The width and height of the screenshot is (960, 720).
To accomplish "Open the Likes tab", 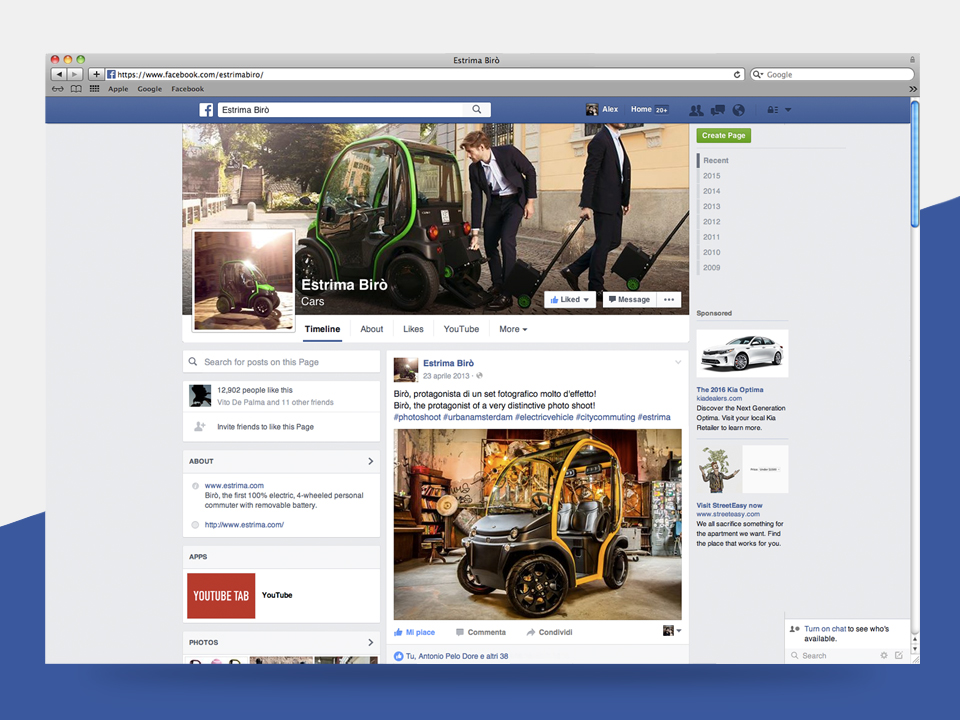I will [413, 329].
